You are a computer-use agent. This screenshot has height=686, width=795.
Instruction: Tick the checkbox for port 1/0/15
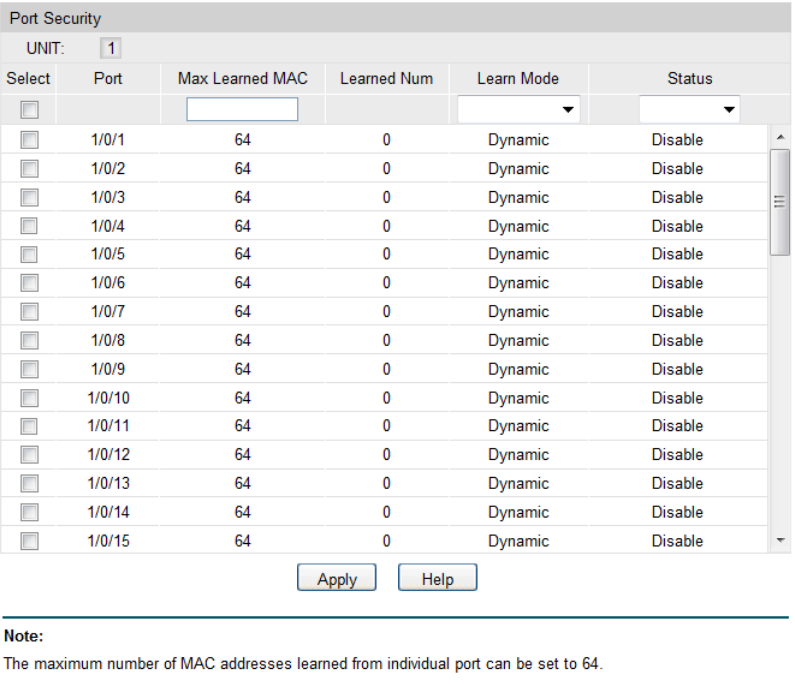tap(29, 541)
